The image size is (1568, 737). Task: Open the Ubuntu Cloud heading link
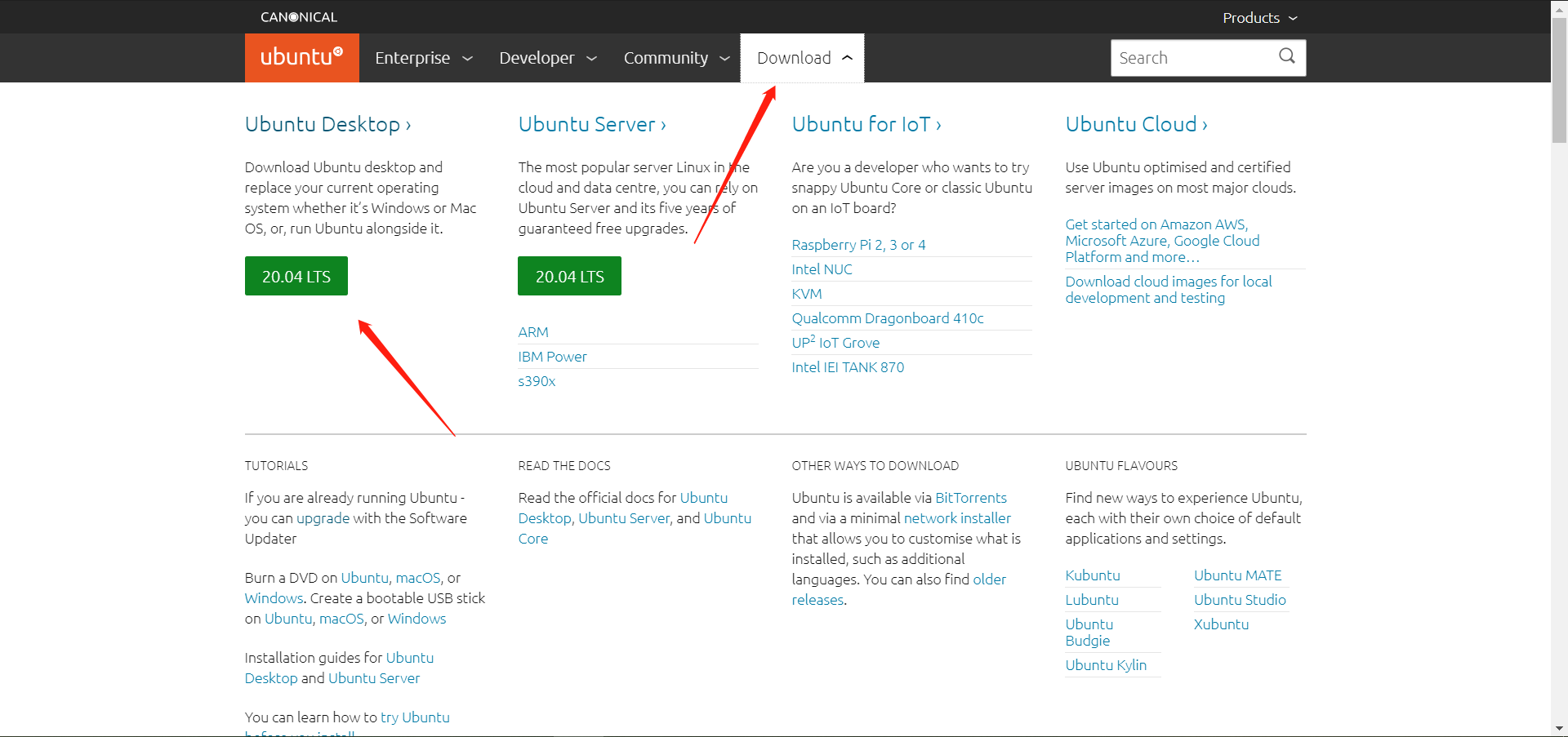coord(1136,124)
